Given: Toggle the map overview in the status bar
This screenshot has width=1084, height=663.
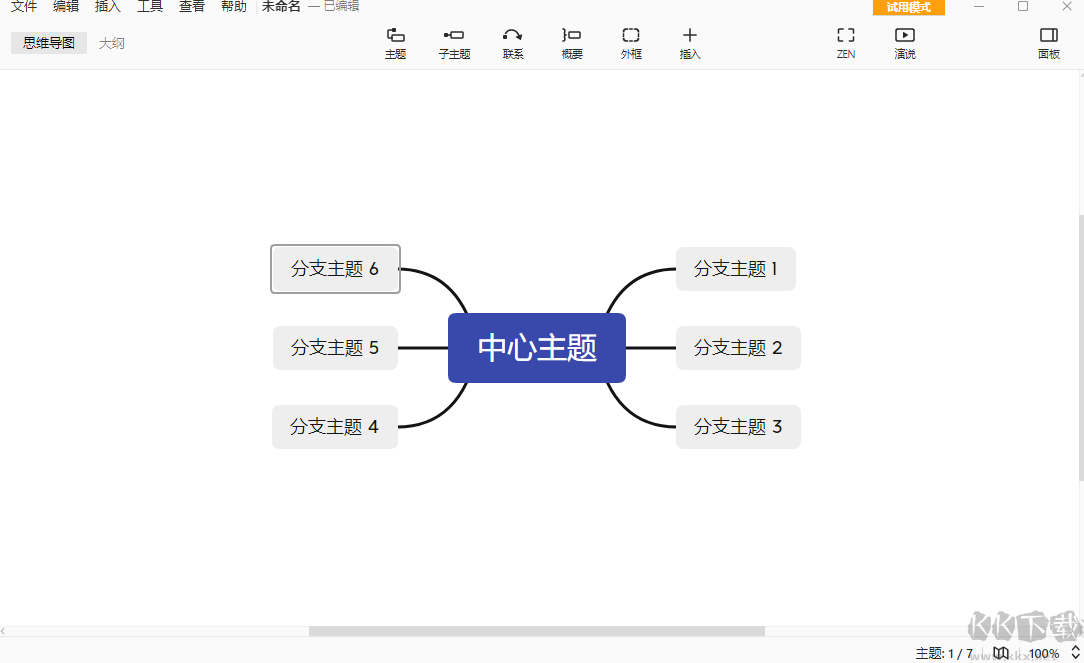Looking at the screenshot, I should (1001, 653).
